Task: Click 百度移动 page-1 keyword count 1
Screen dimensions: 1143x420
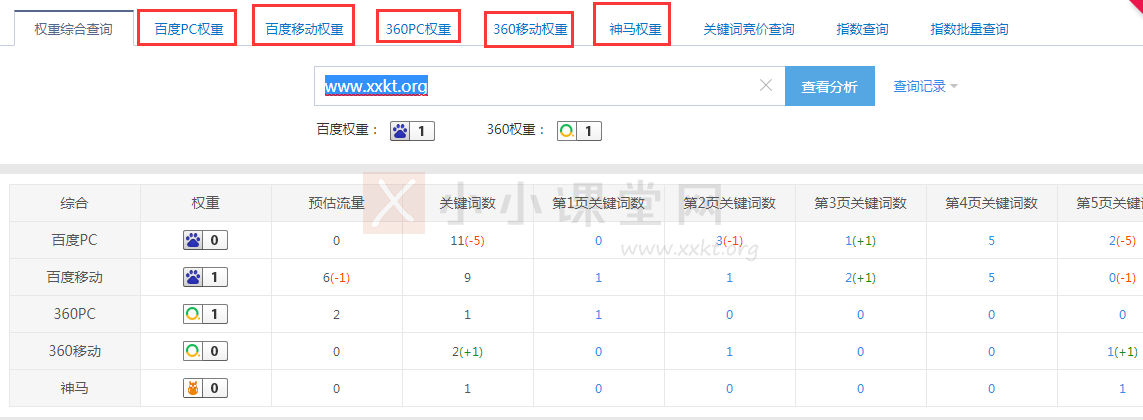Action: click(598, 278)
